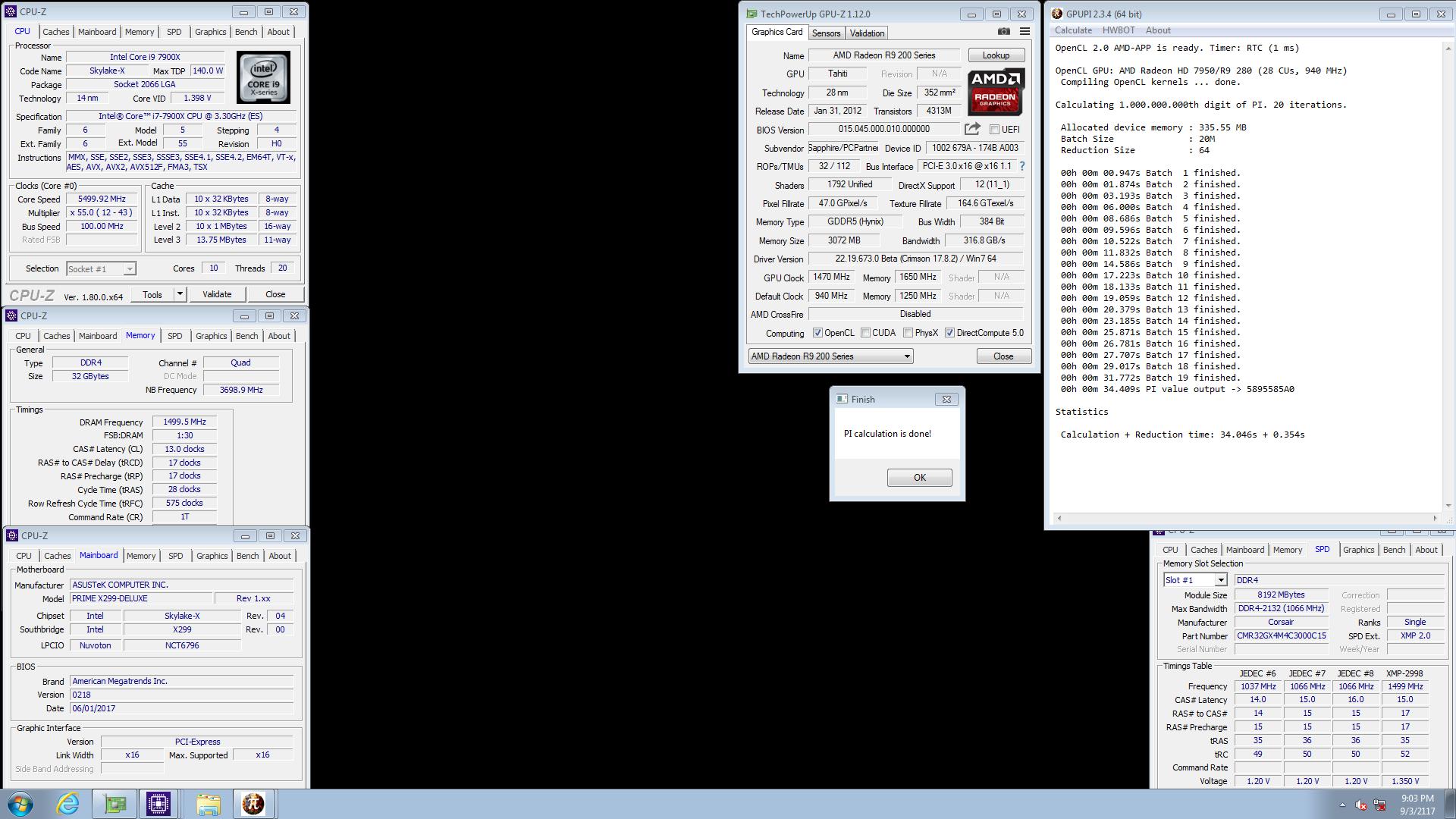Take a GPU-Z screenshot with the camera icon
Screen dimensions: 1456x819
(1003, 32)
